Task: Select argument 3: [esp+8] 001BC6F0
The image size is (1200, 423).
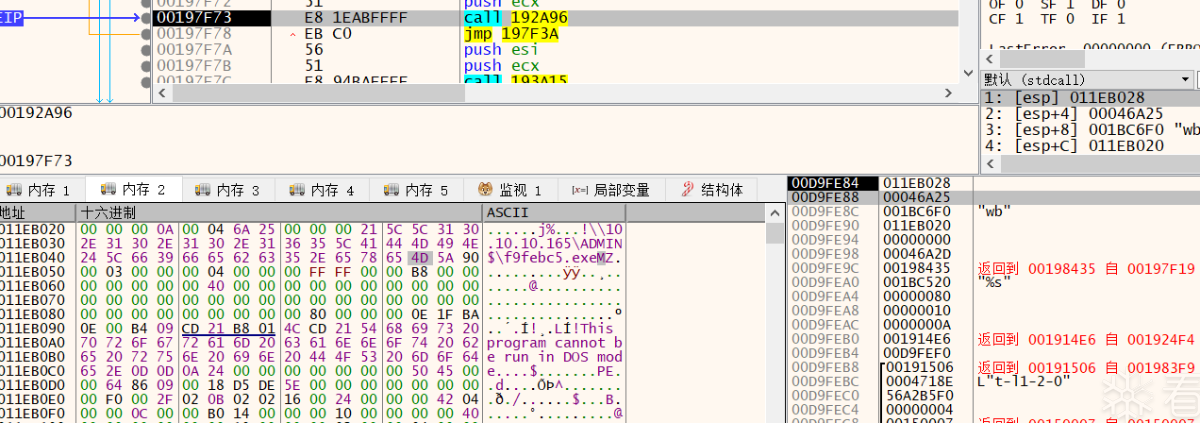Action: point(1091,130)
